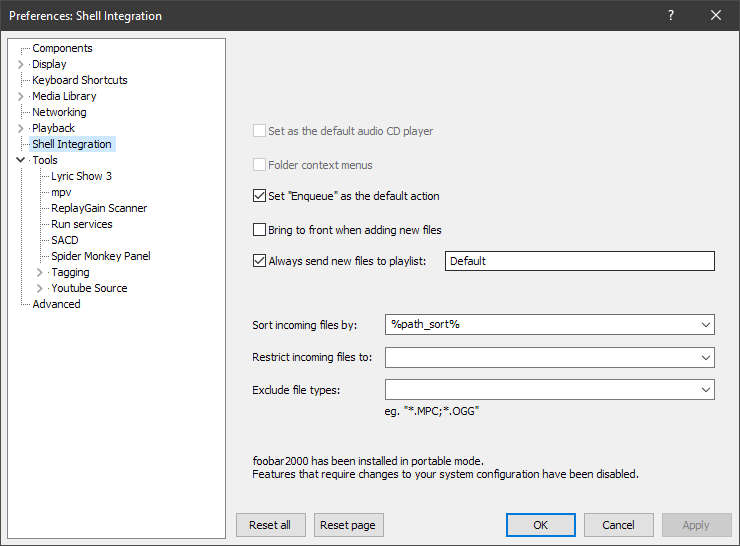The image size is (740, 546).
Task: Expand the Tagging tree node
Action: click(x=40, y=272)
